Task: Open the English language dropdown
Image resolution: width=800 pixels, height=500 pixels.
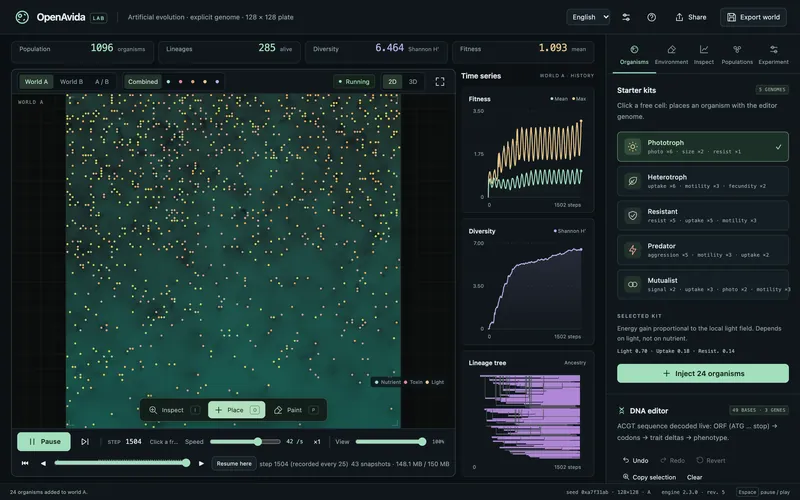Action: tap(588, 17)
